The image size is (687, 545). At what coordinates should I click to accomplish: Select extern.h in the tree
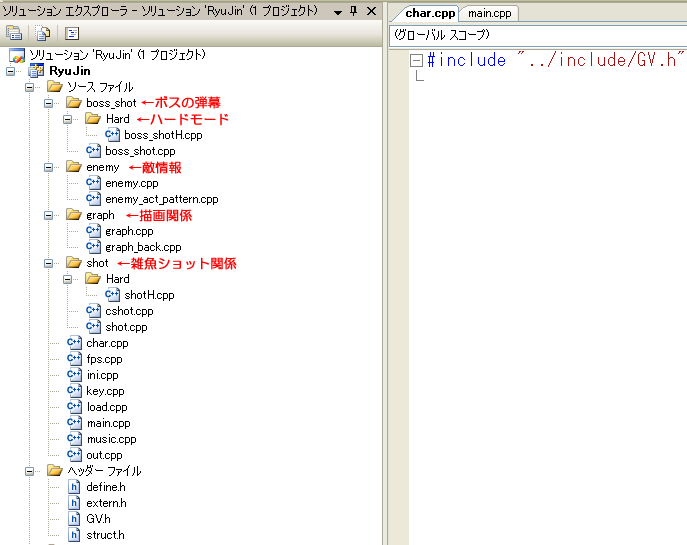106,503
